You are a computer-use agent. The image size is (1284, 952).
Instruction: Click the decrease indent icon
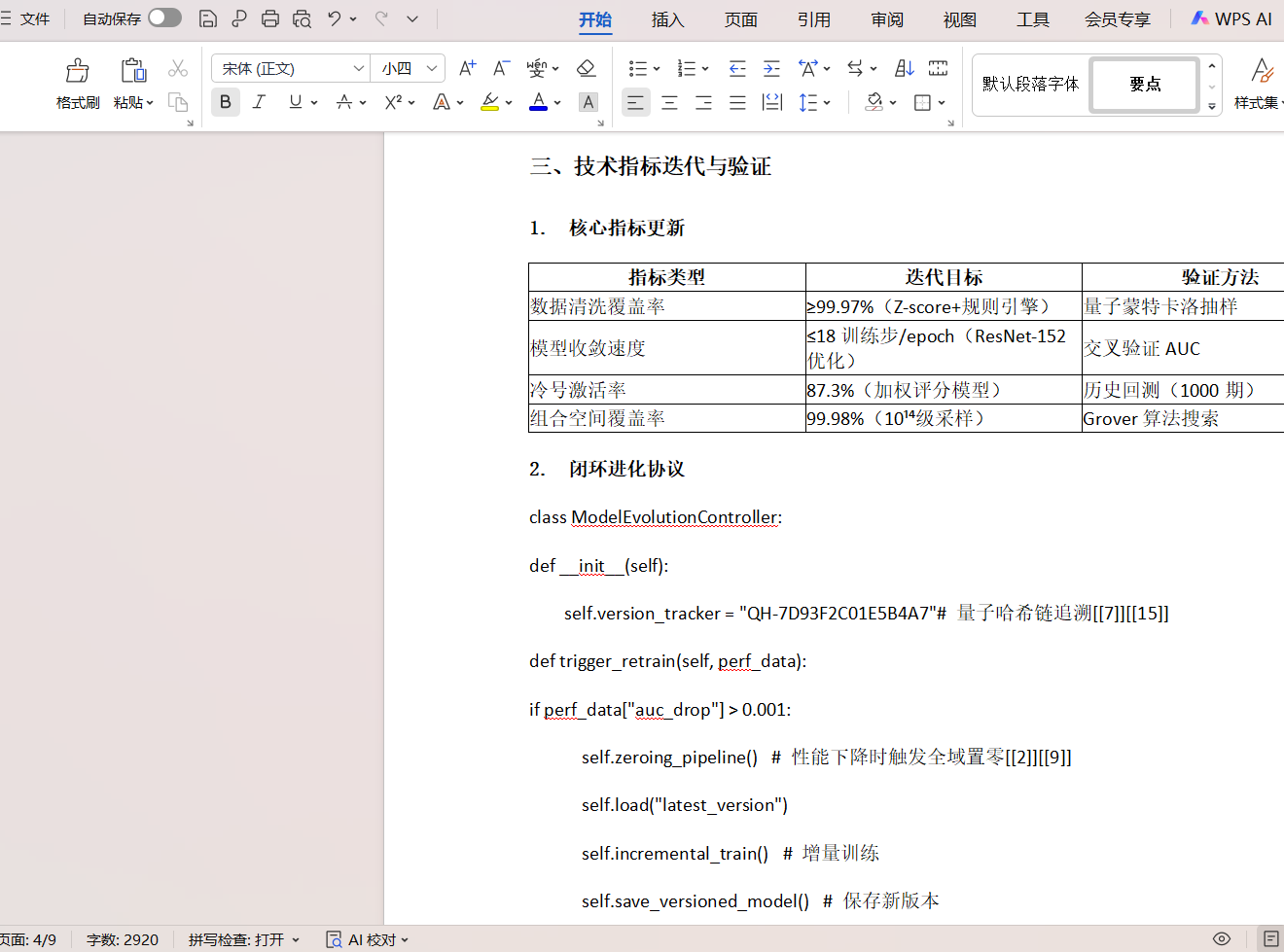tap(737, 68)
